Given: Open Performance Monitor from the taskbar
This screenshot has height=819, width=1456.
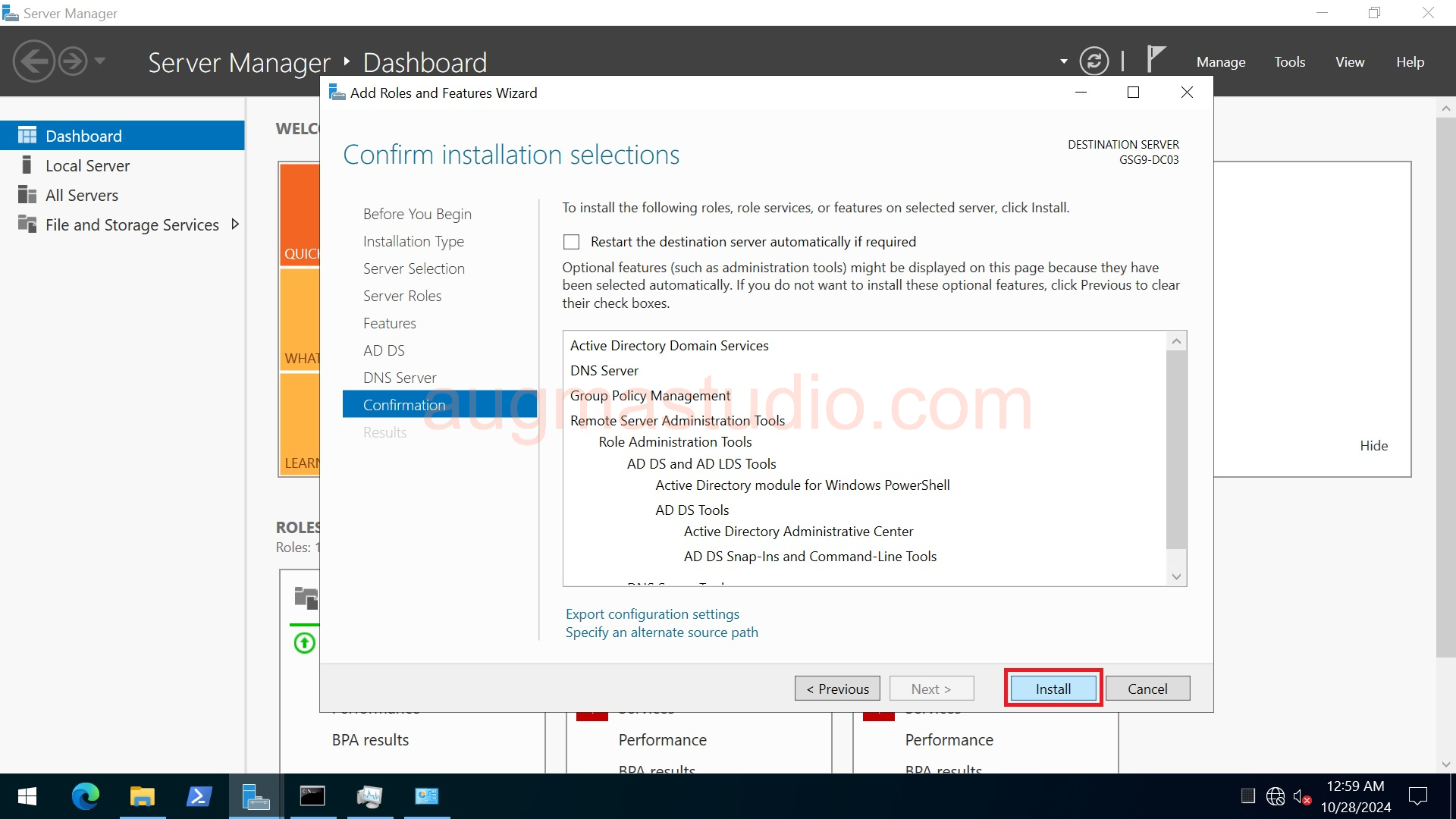Looking at the screenshot, I should [x=369, y=796].
